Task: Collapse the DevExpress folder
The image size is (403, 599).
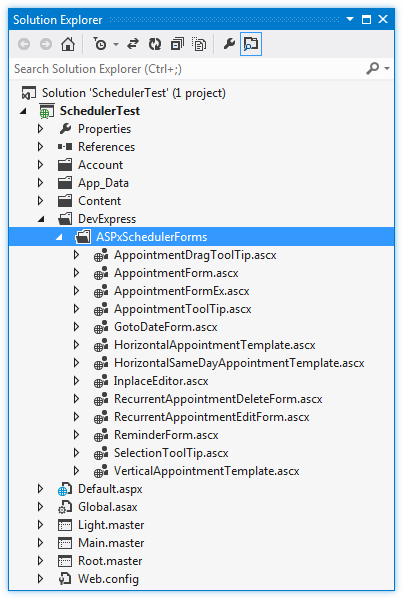Action: tap(40, 219)
